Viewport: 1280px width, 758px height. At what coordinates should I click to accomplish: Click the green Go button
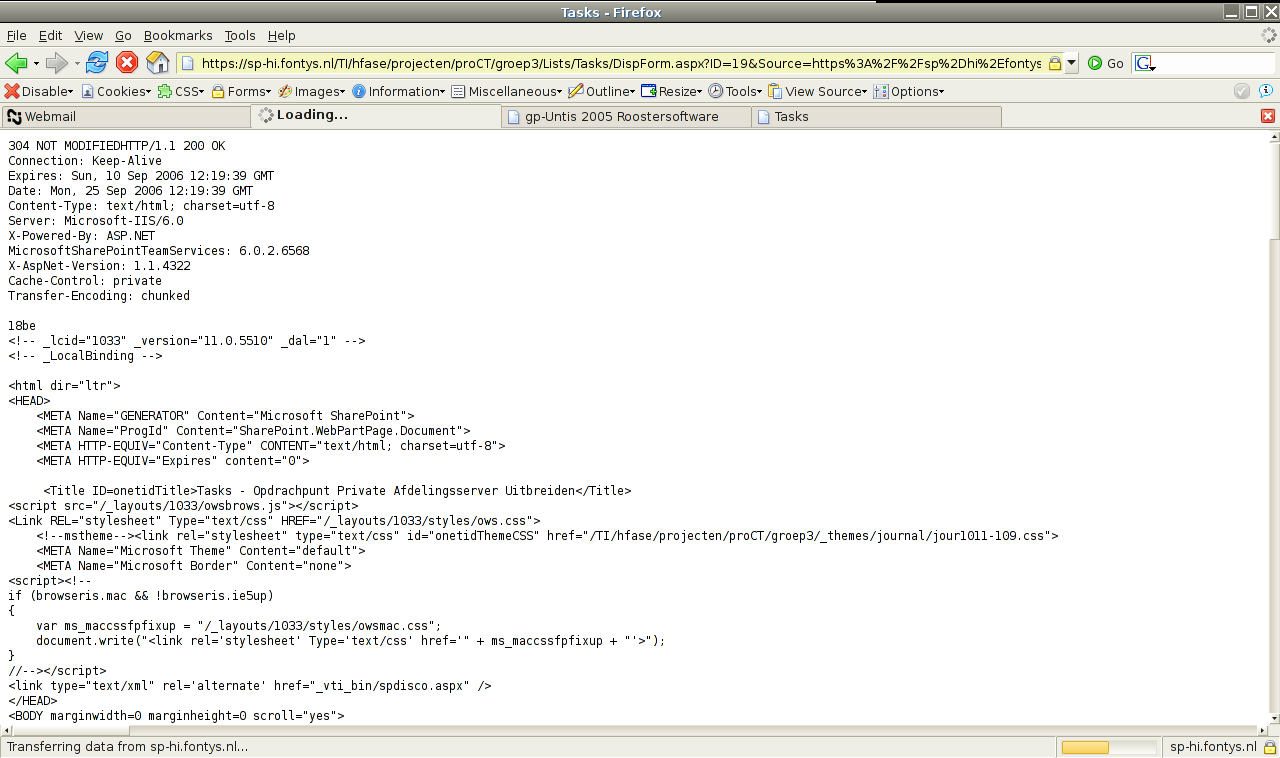(x=1105, y=63)
